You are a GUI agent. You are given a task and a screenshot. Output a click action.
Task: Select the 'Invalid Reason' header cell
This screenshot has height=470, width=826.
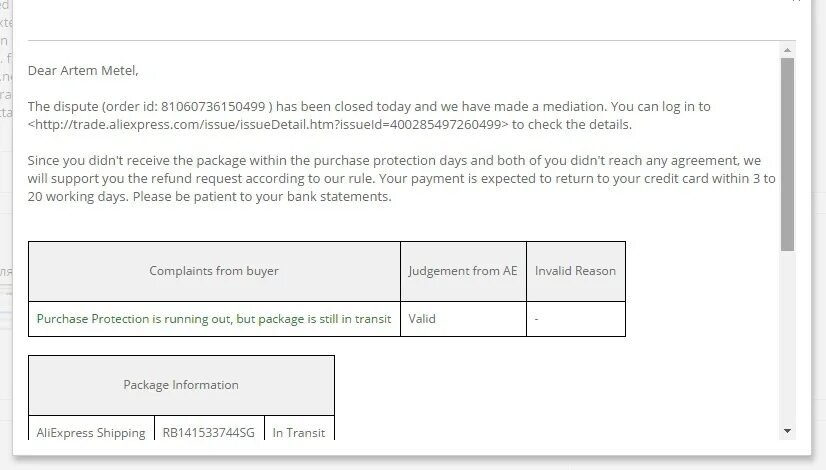pyautogui.click(x=576, y=271)
